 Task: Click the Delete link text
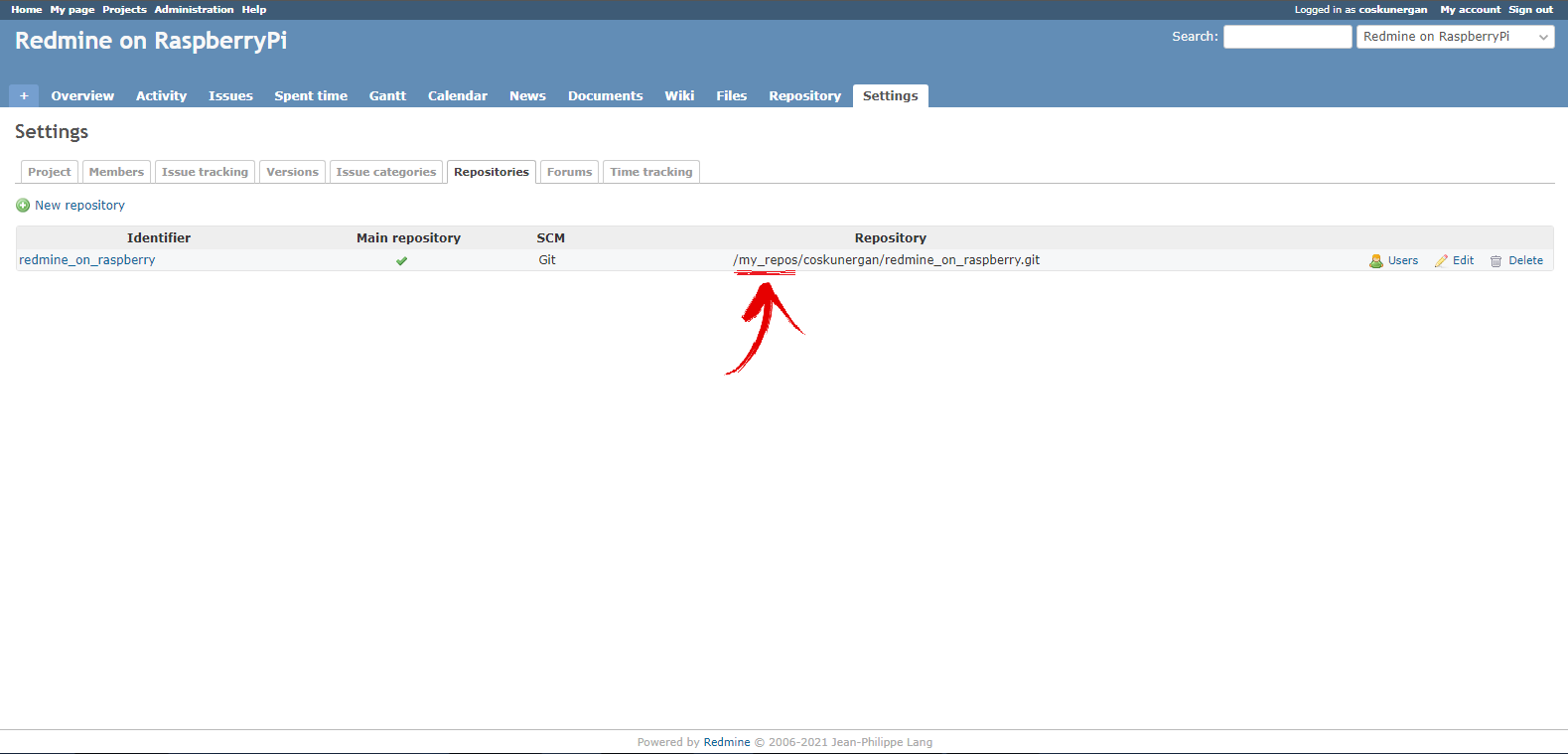pos(1525,261)
